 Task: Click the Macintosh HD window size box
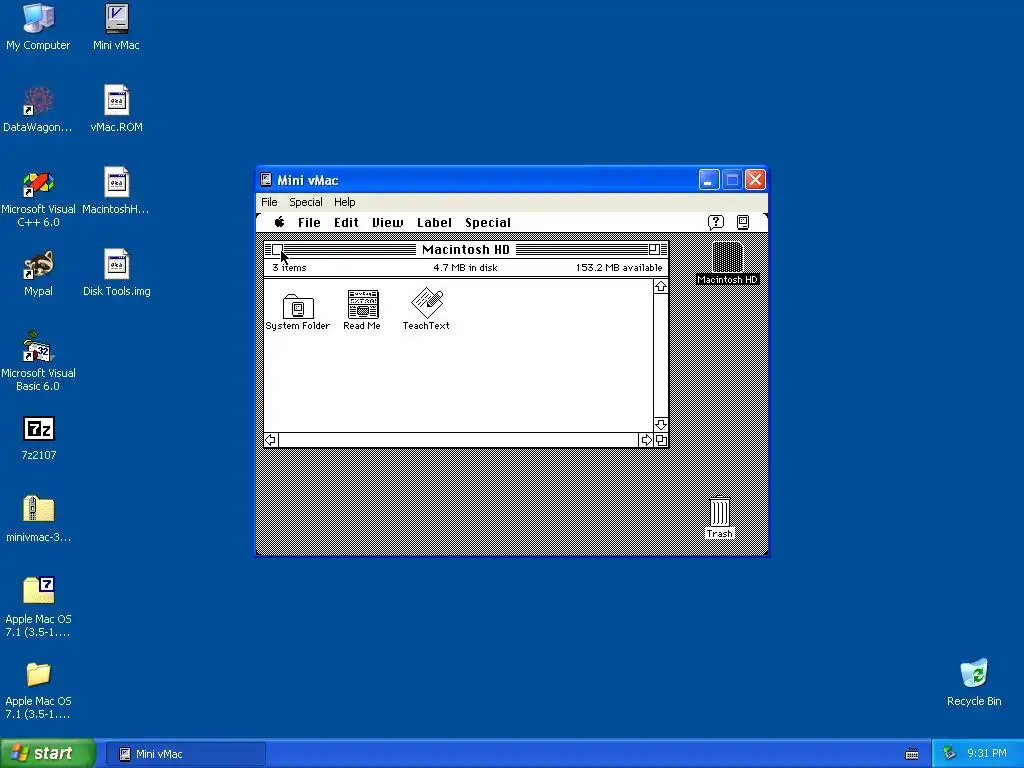pos(661,440)
